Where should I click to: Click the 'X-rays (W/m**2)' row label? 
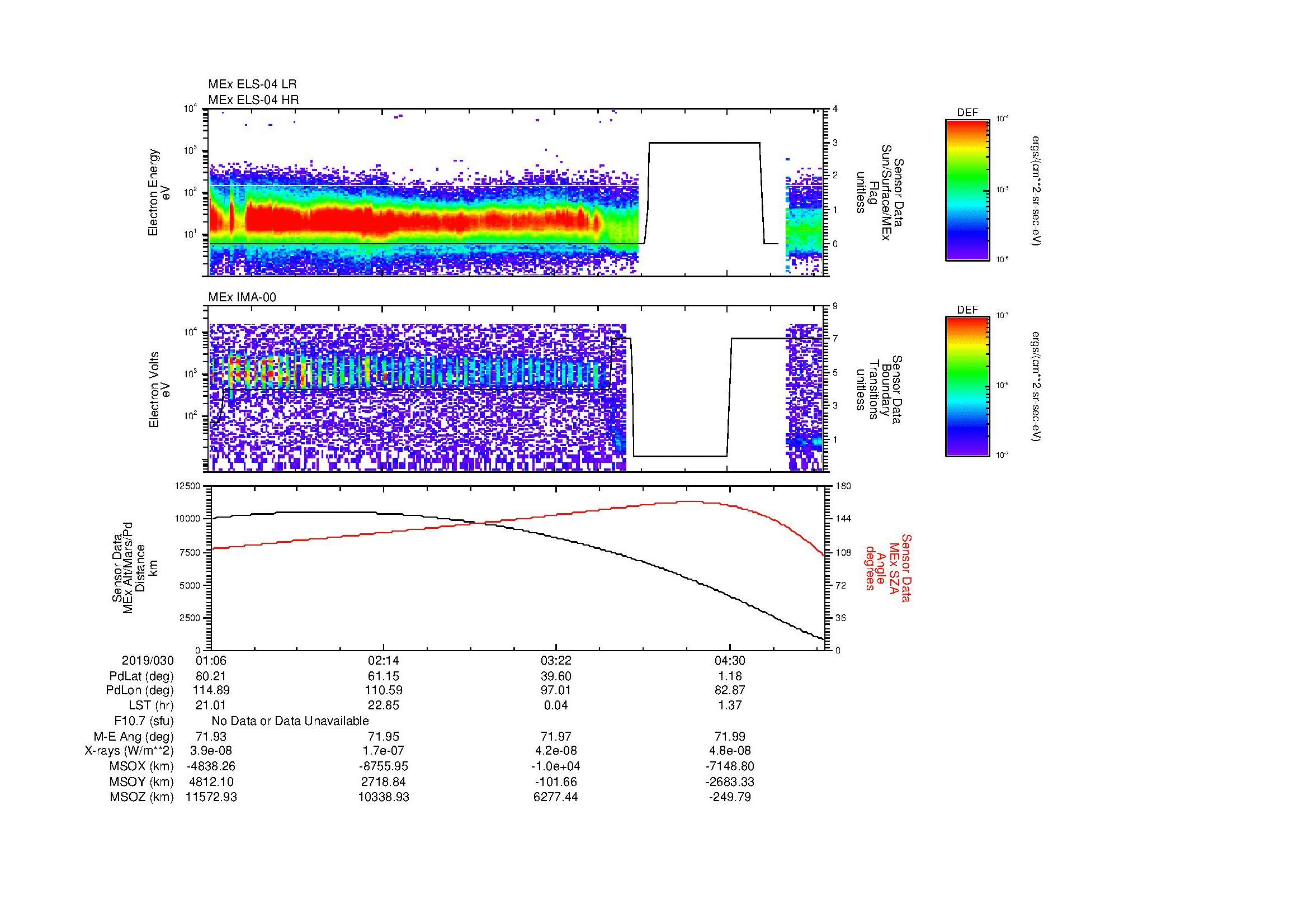(129, 751)
